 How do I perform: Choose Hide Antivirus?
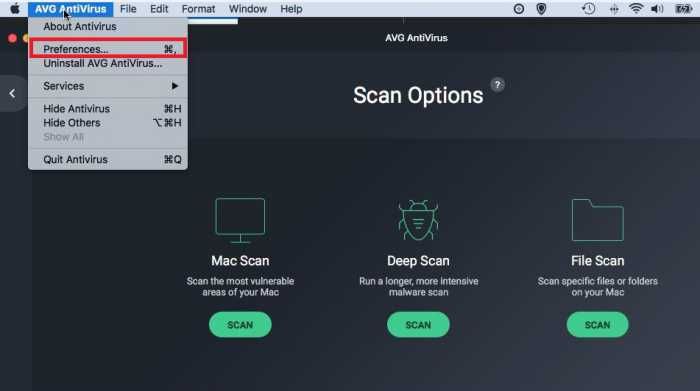[x=108, y=109]
